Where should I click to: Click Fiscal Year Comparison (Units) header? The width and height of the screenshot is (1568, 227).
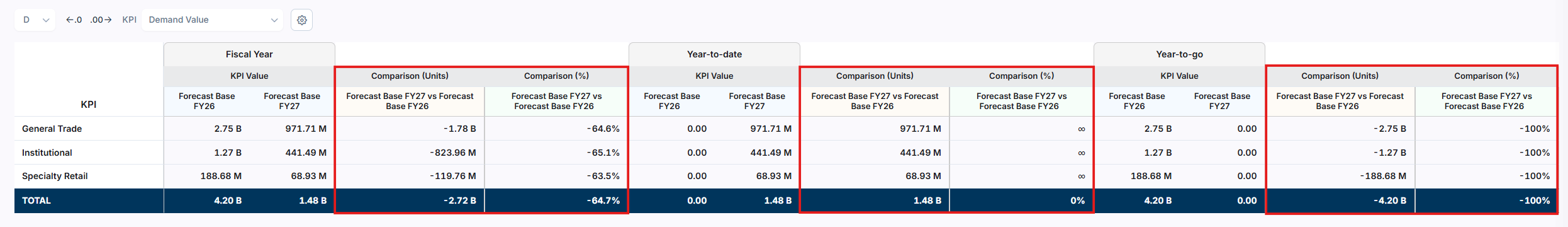(410, 76)
